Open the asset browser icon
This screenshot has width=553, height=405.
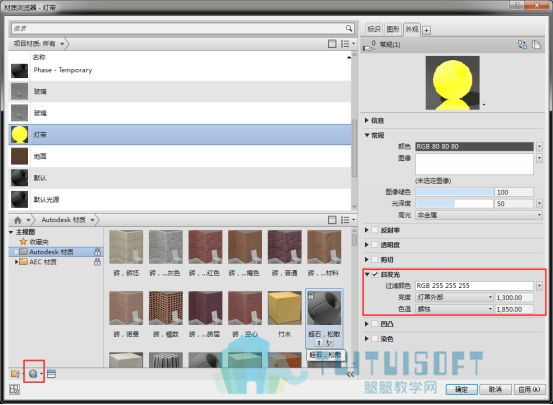pyautogui.click(x=51, y=374)
